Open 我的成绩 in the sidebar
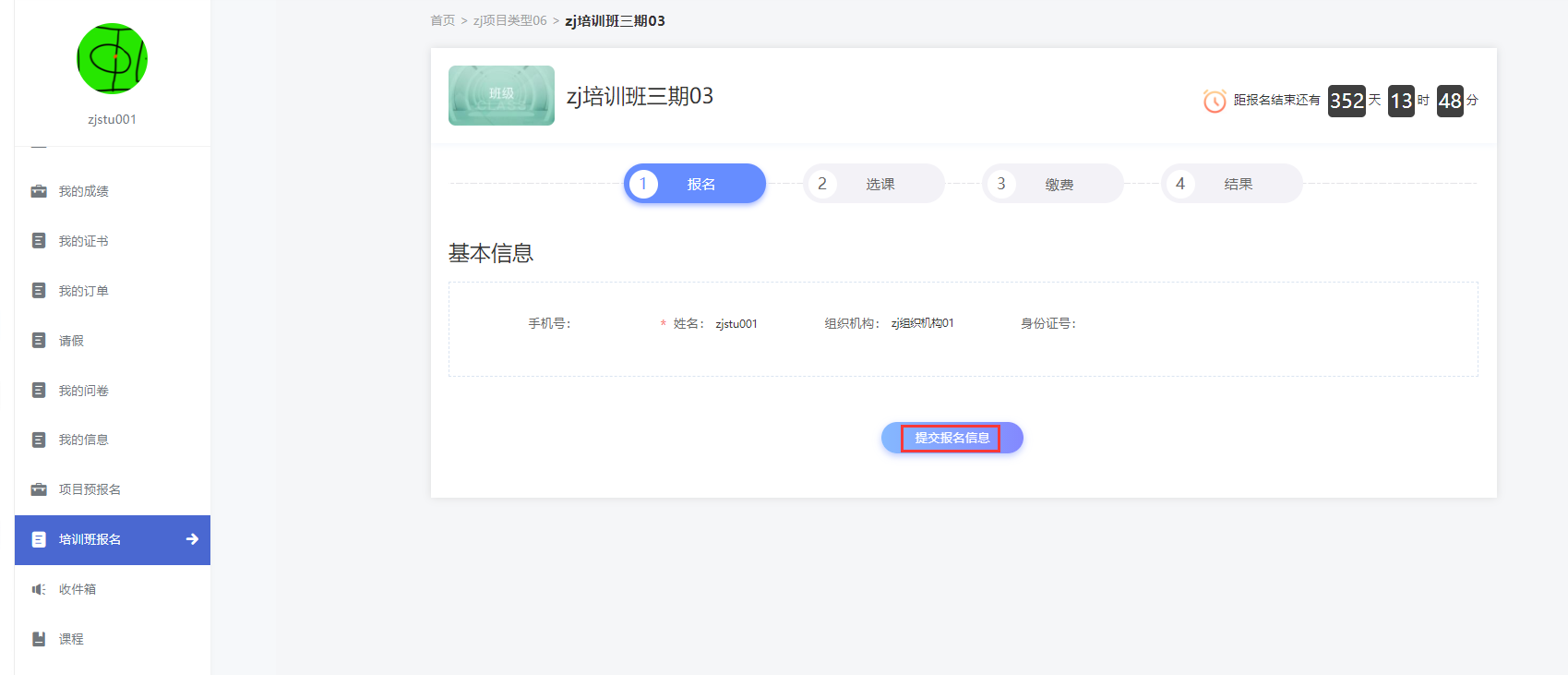Image resolution: width=1568 pixels, height=675 pixels. (113, 191)
